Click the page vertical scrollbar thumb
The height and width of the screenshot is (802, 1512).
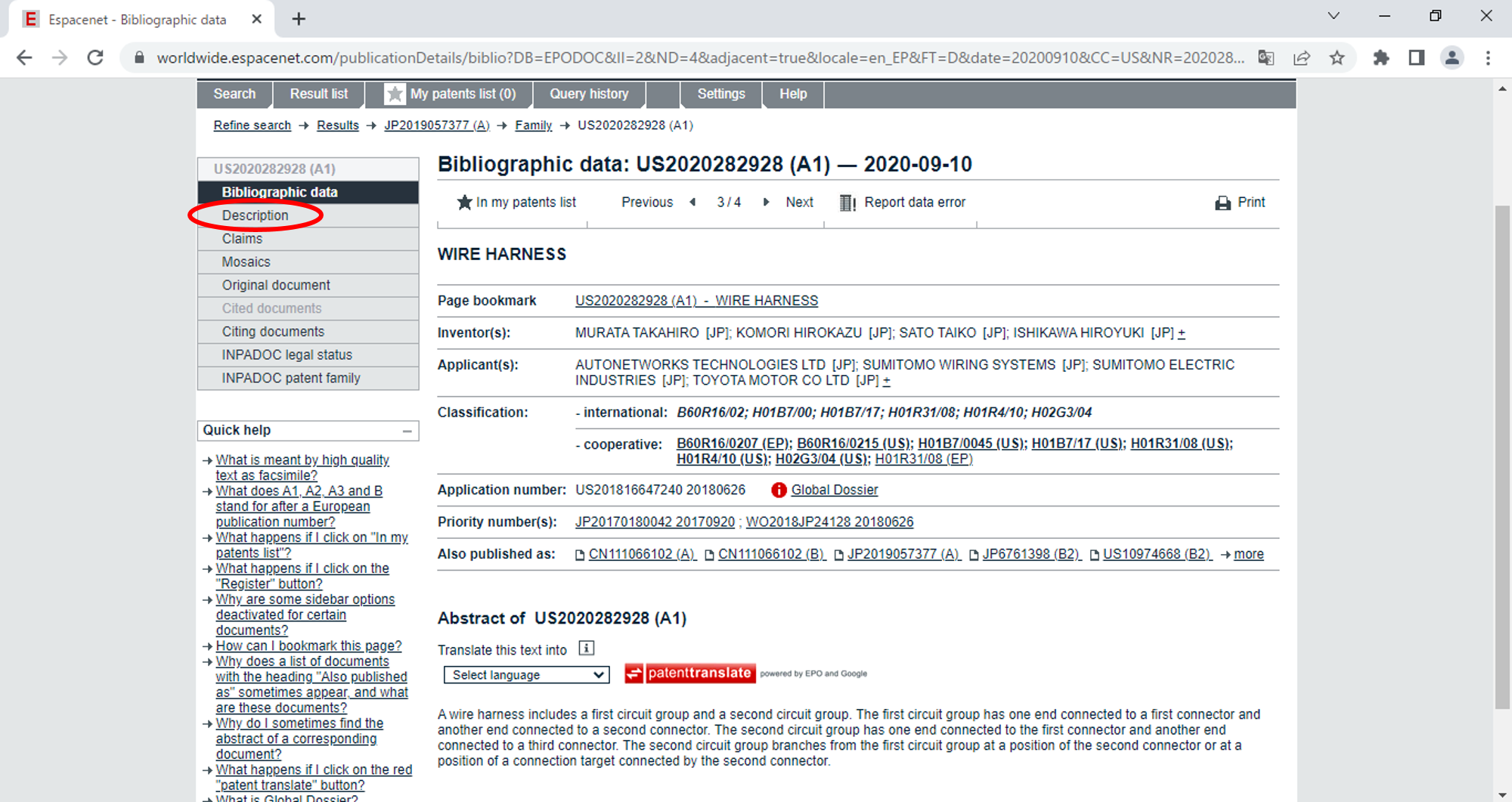coord(1502,457)
